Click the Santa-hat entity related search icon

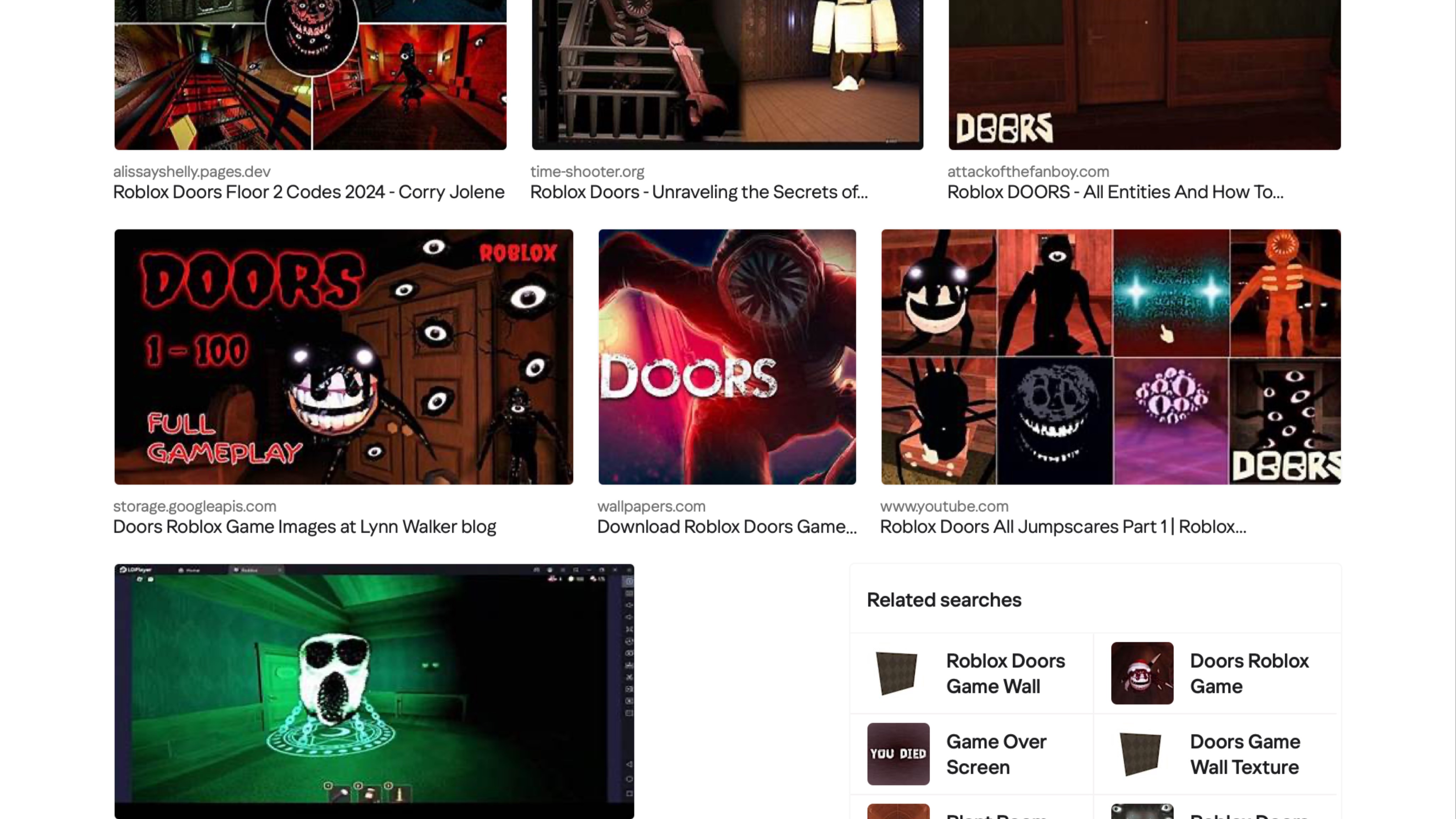click(1141, 673)
